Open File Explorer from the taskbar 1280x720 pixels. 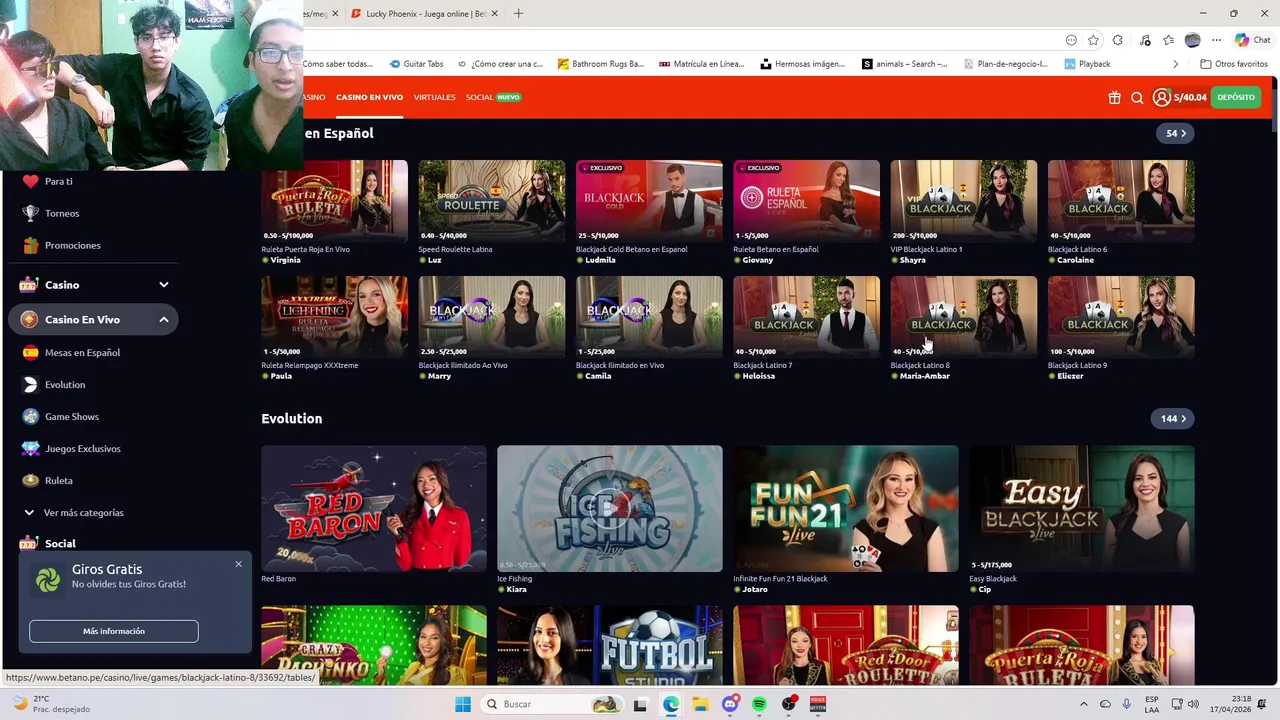700,704
